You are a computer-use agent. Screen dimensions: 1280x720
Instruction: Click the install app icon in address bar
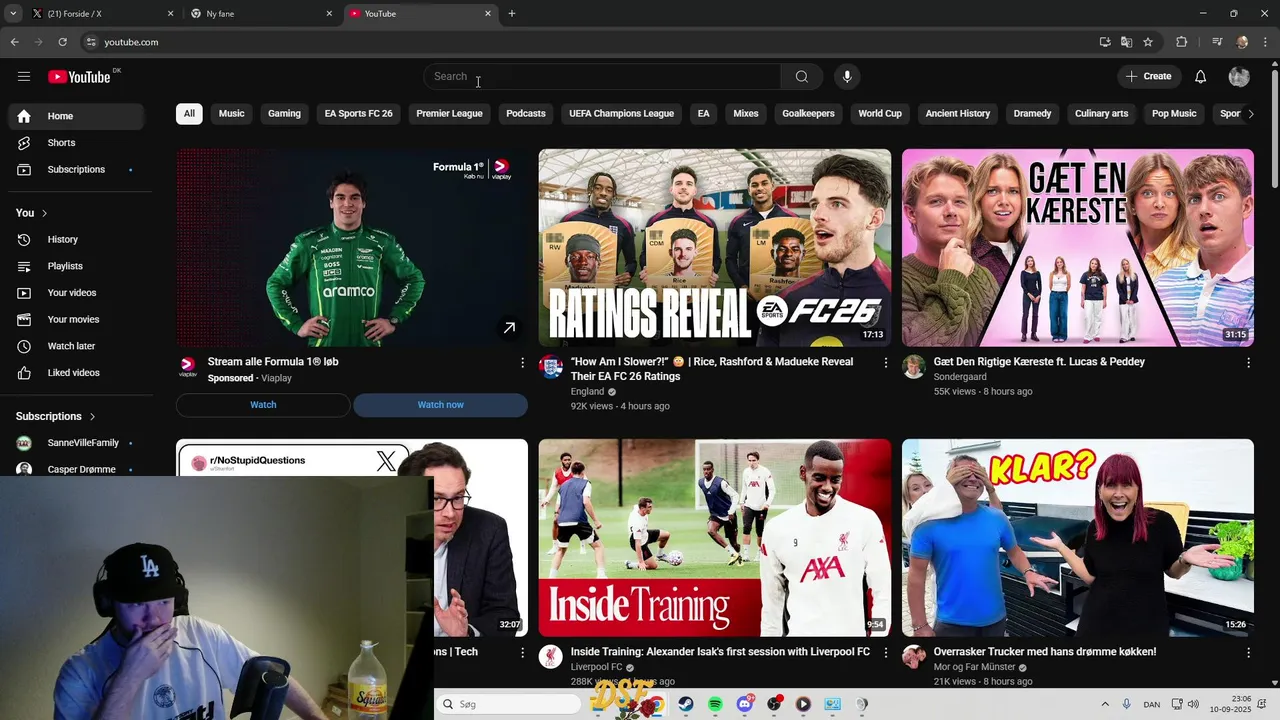point(1105,42)
